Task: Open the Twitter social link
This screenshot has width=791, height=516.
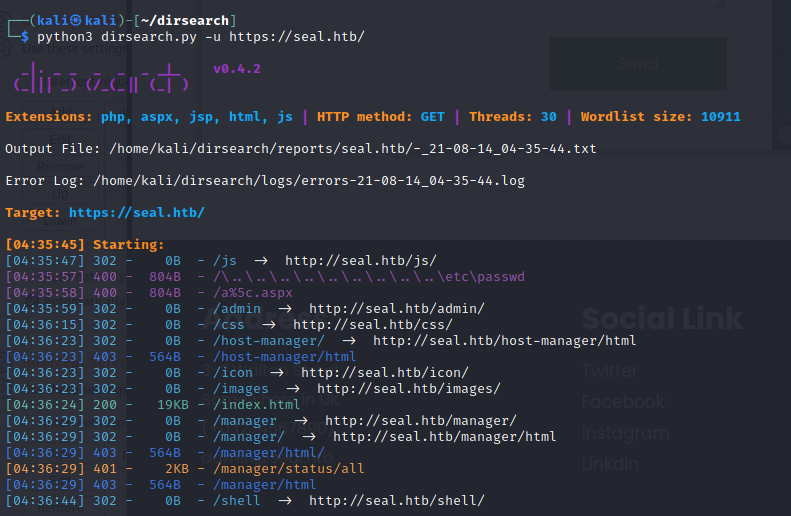Action: coord(610,371)
